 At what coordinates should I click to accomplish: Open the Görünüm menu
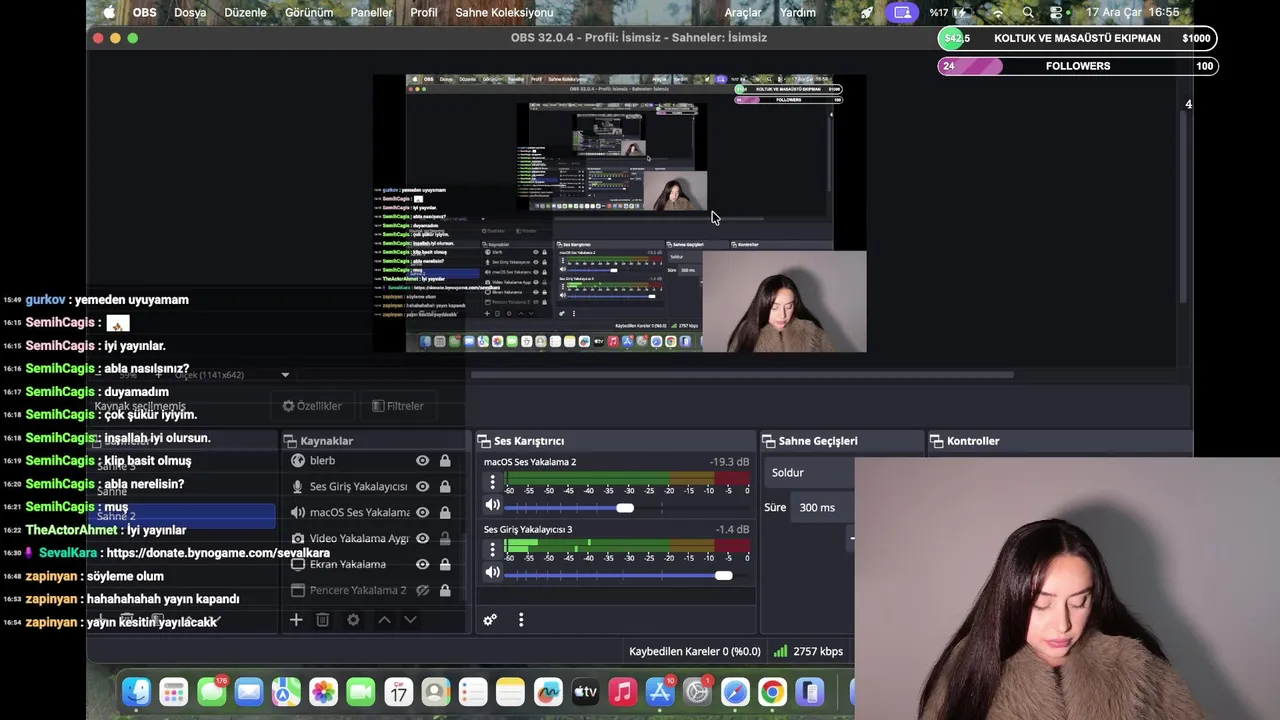[308, 13]
